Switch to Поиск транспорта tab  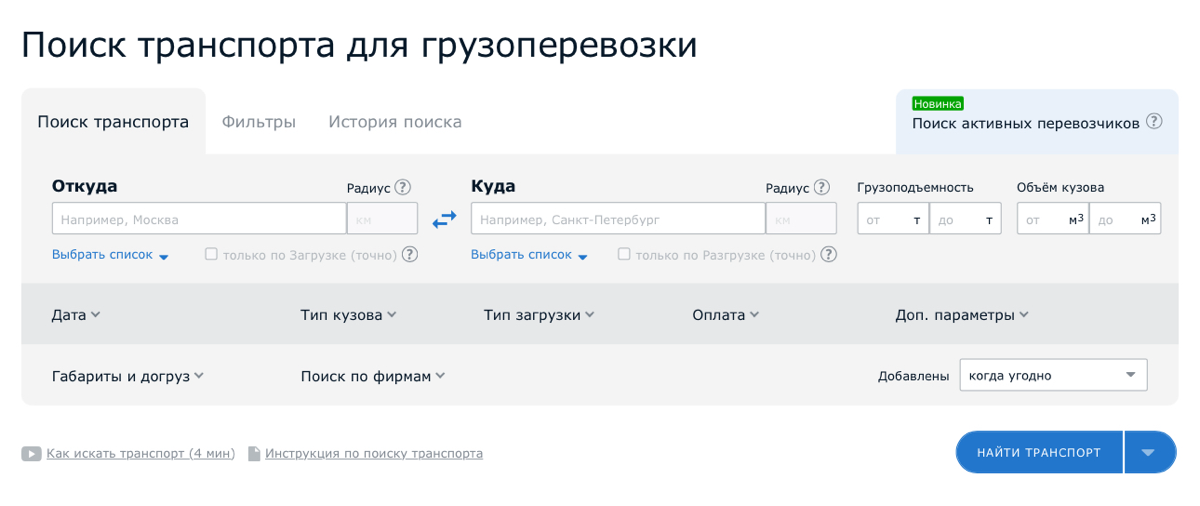pyautogui.click(x=113, y=122)
